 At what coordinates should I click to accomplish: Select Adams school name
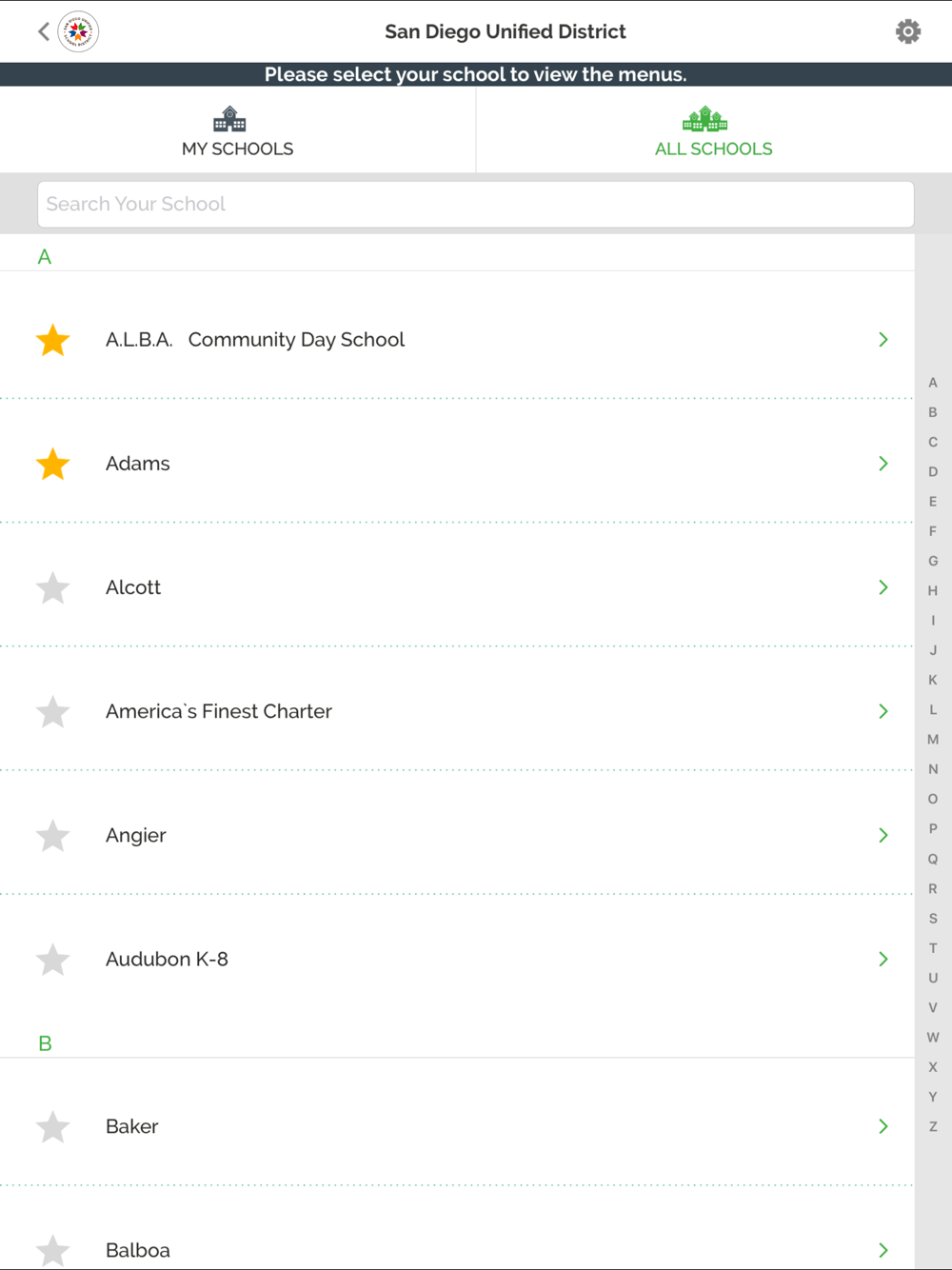(138, 464)
